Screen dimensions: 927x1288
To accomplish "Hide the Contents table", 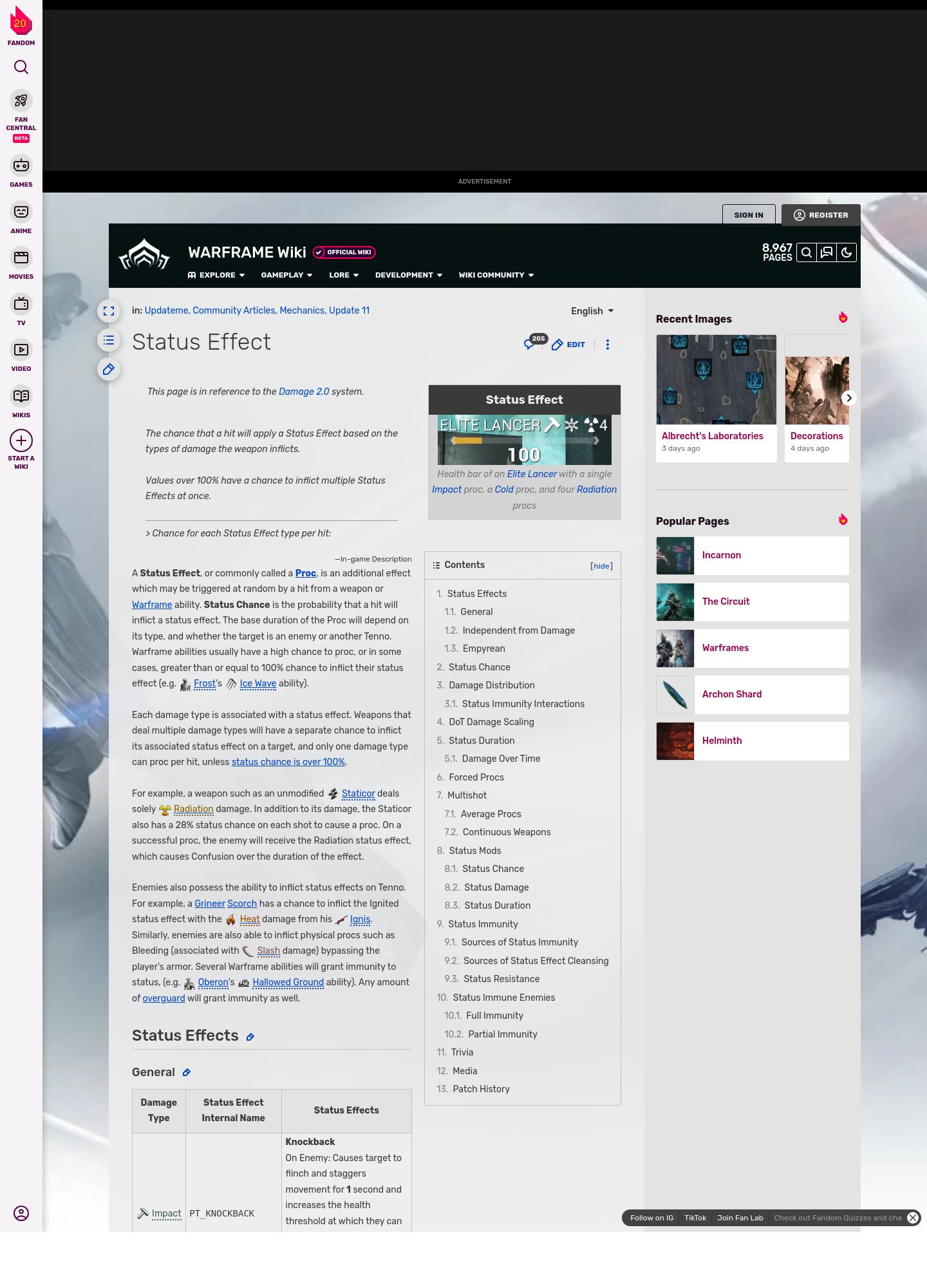I will tap(602, 566).
